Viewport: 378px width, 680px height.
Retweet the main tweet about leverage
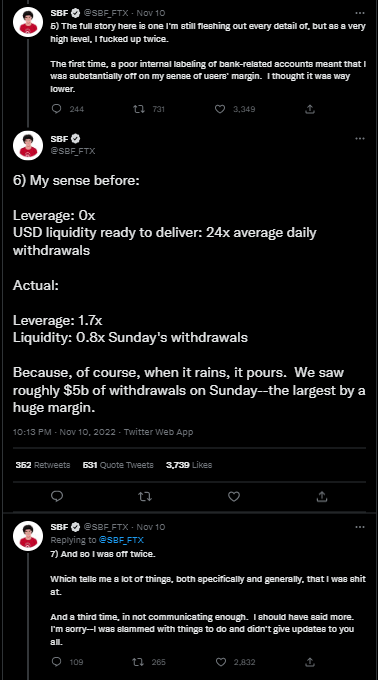[x=145, y=496]
